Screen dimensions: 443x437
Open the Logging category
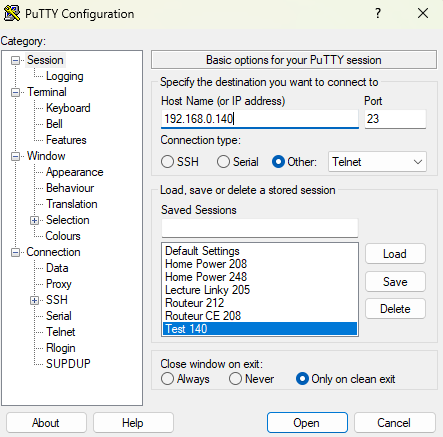click(x=65, y=76)
